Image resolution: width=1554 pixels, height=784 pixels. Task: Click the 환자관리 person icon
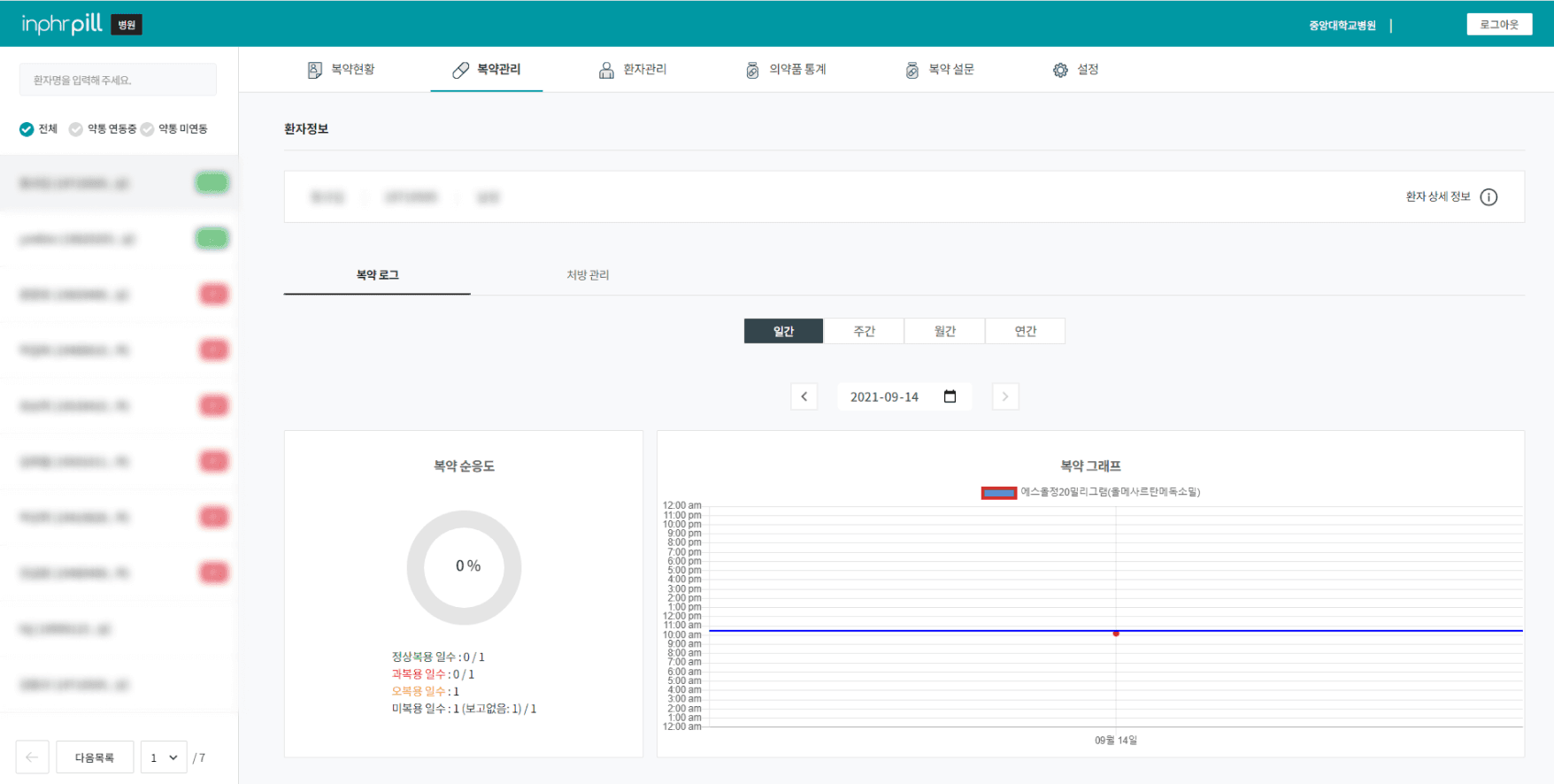[606, 70]
